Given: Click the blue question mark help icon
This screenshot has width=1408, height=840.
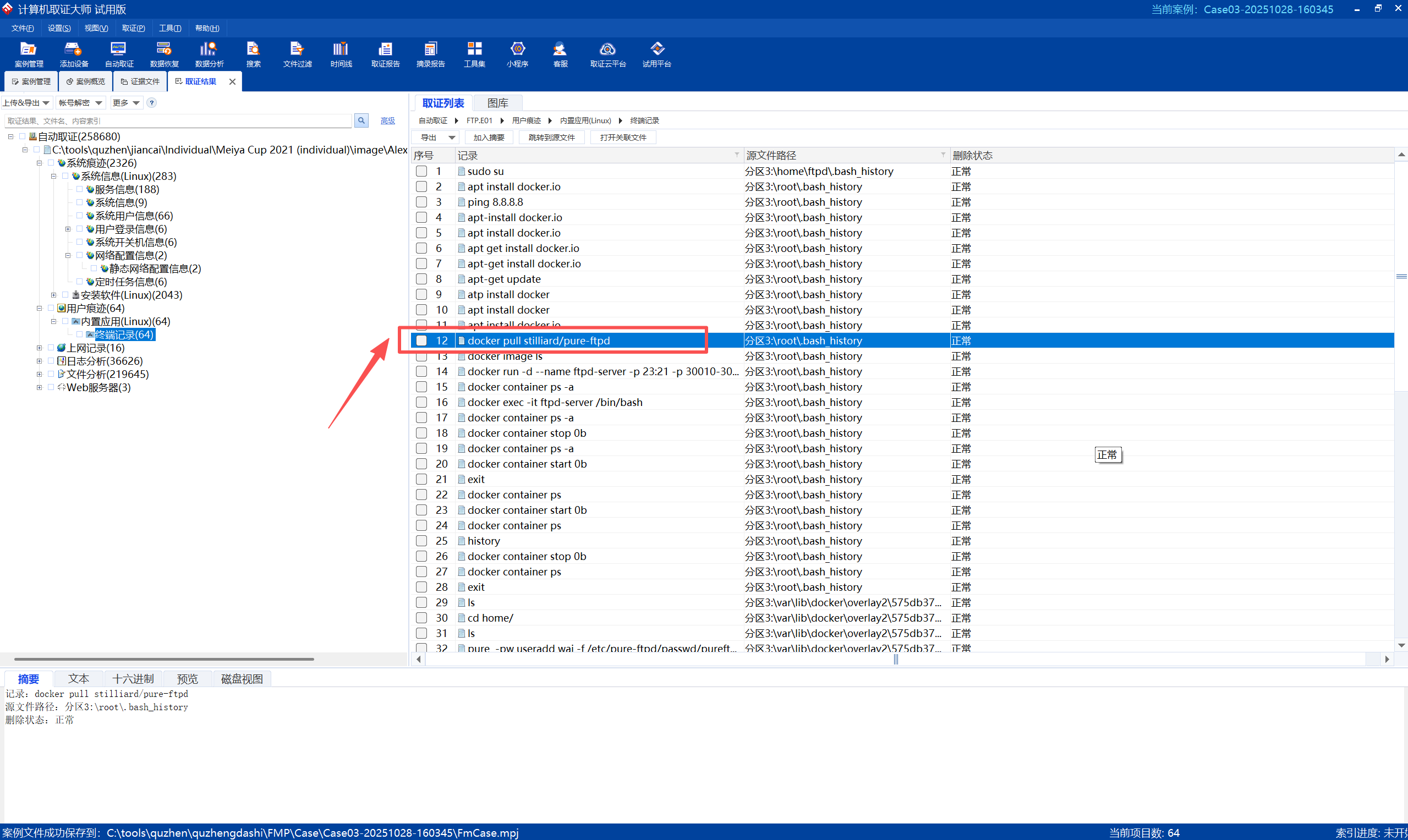Looking at the screenshot, I should 152,102.
